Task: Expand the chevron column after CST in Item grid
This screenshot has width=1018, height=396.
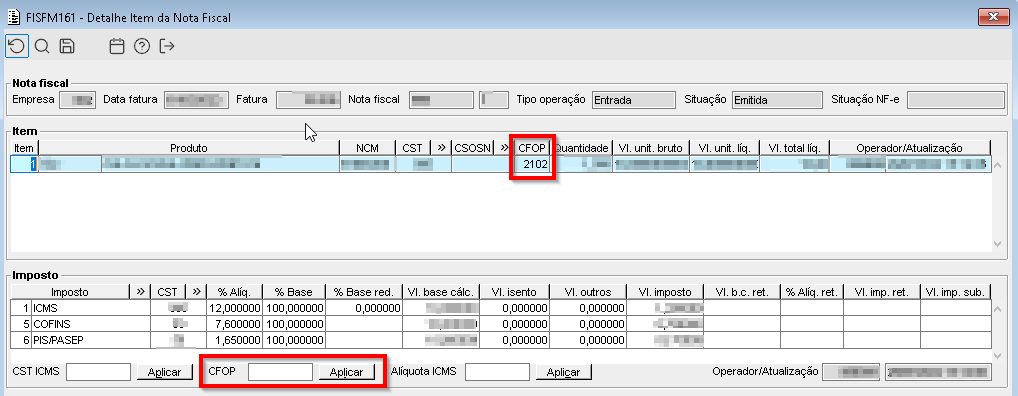Action: click(x=441, y=148)
